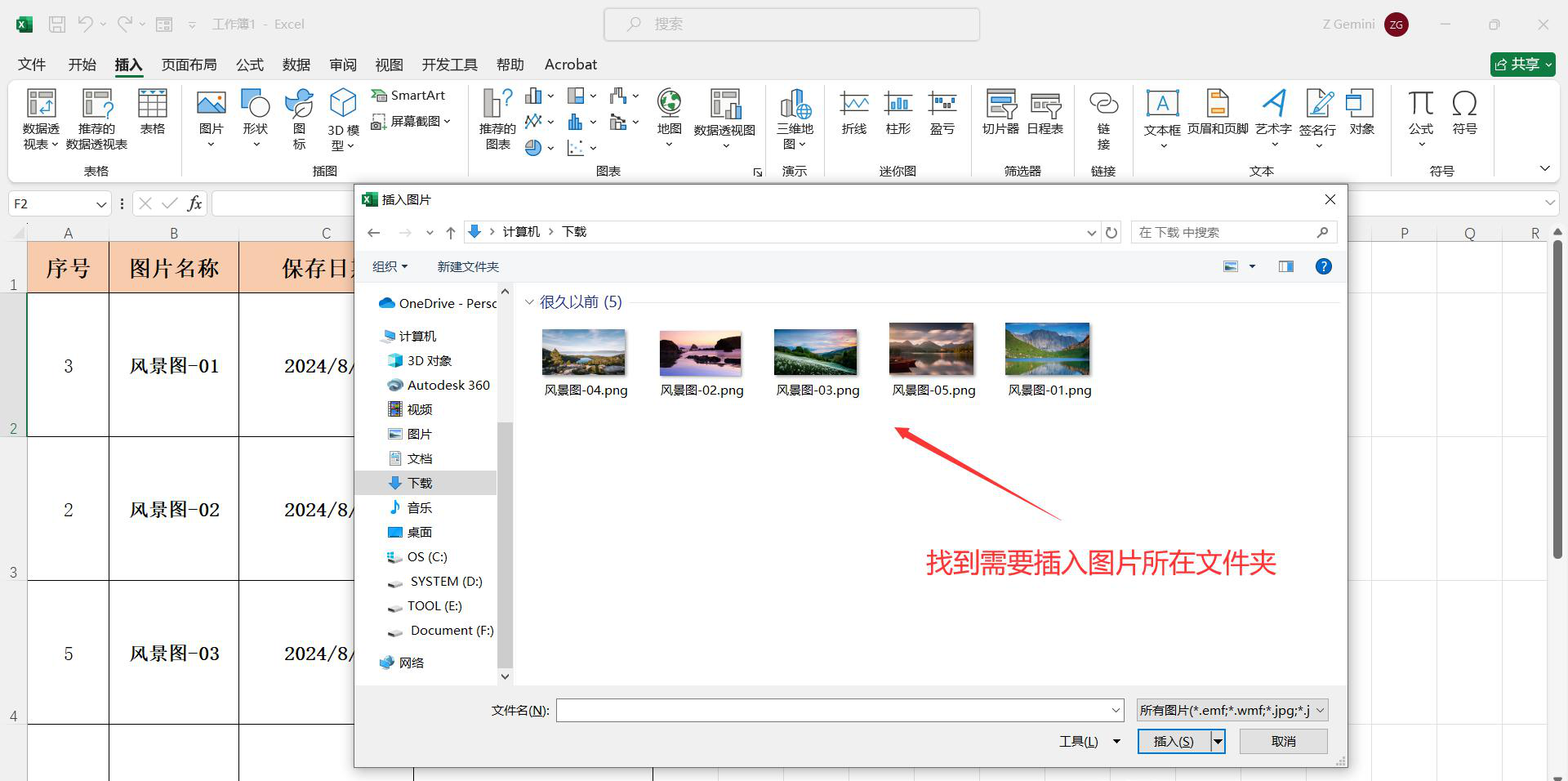Open the change view dropdown arrow
Screen dimensions: 1568x781
click(x=1252, y=266)
